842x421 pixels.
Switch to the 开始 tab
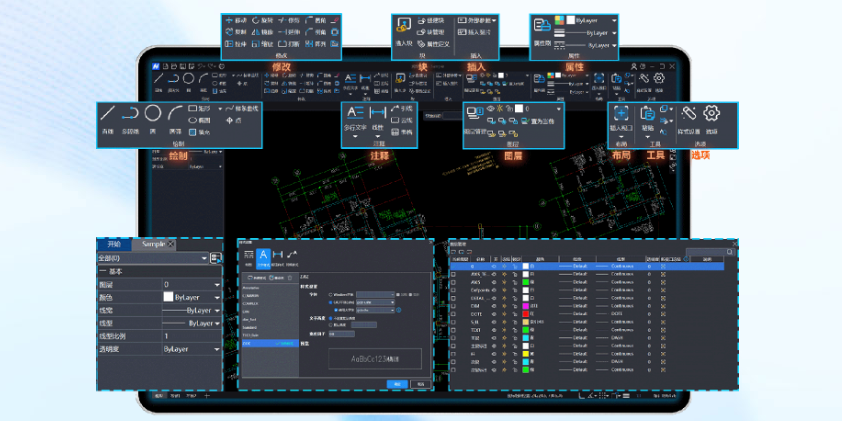pos(113,244)
